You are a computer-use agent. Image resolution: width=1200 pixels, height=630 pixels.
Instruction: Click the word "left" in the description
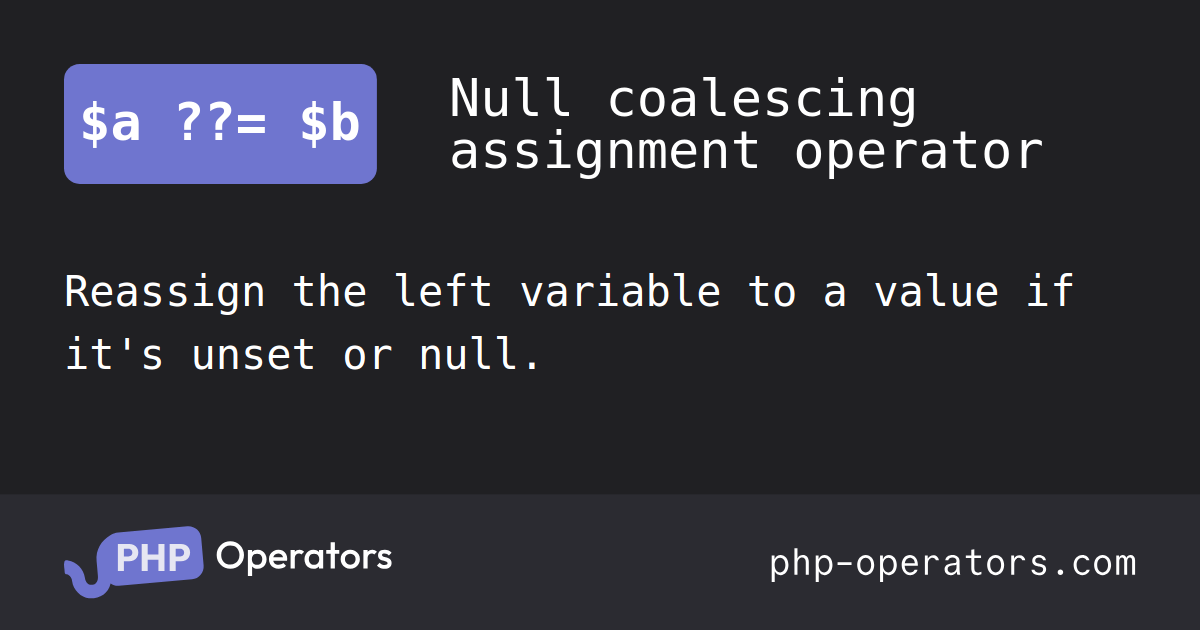(443, 292)
